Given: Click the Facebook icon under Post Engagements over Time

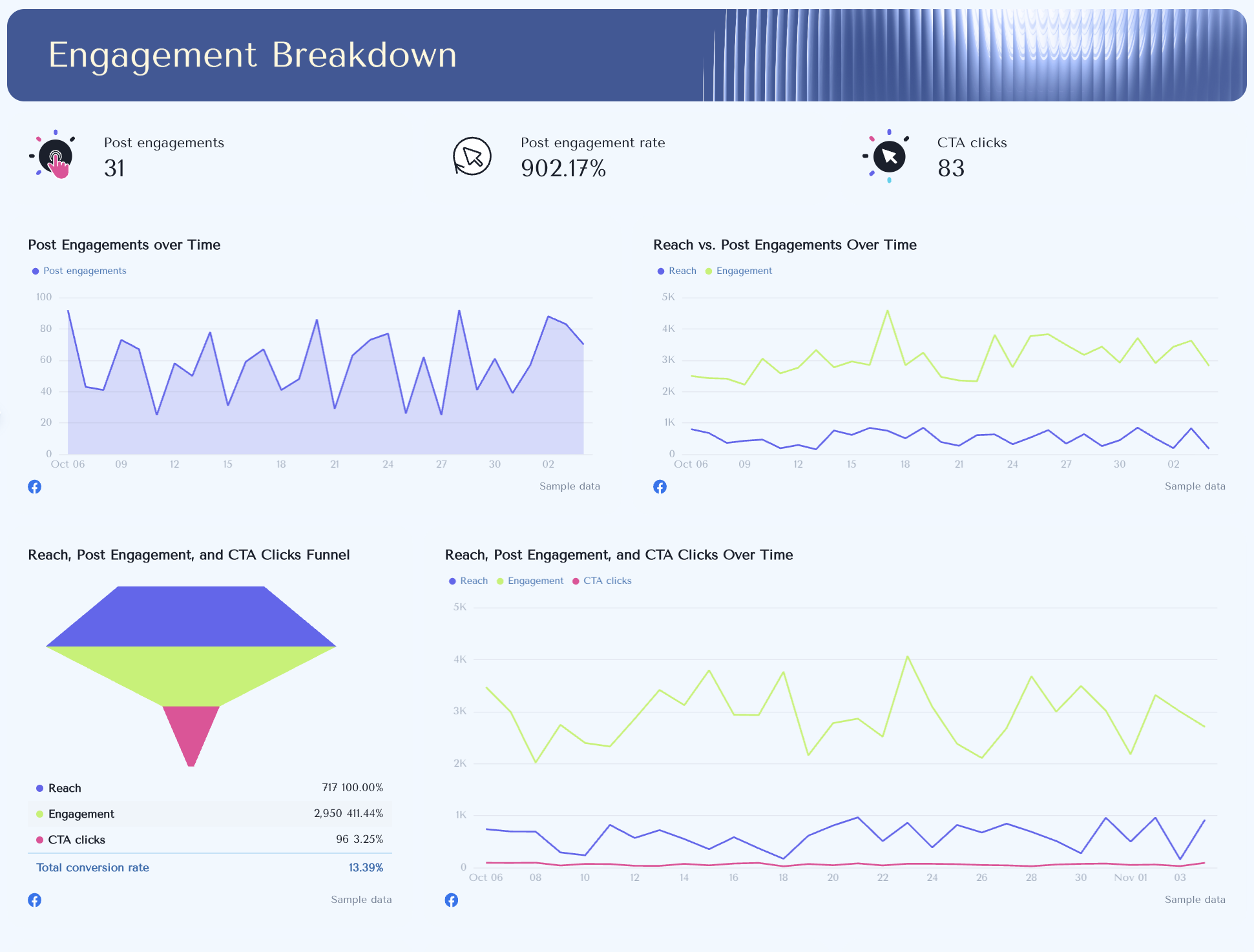Looking at the screenshot, I should pyautogui.click(x=35, y=486).
